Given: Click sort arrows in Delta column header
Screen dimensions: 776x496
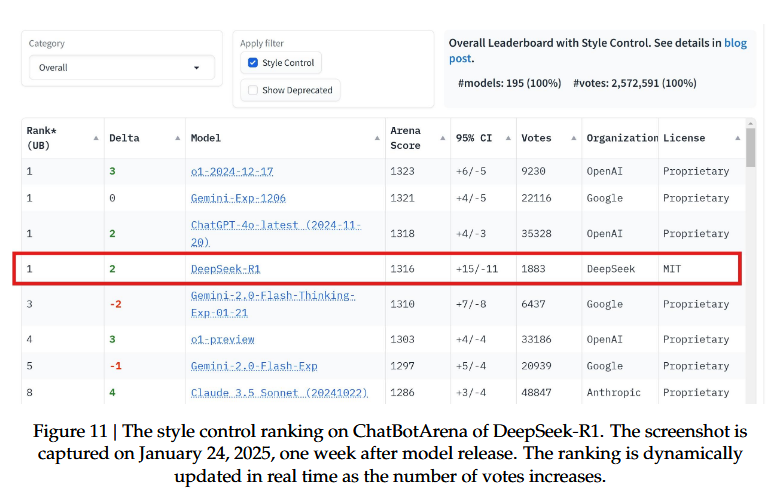Looking at the screenshot, I should click(177, 138).
